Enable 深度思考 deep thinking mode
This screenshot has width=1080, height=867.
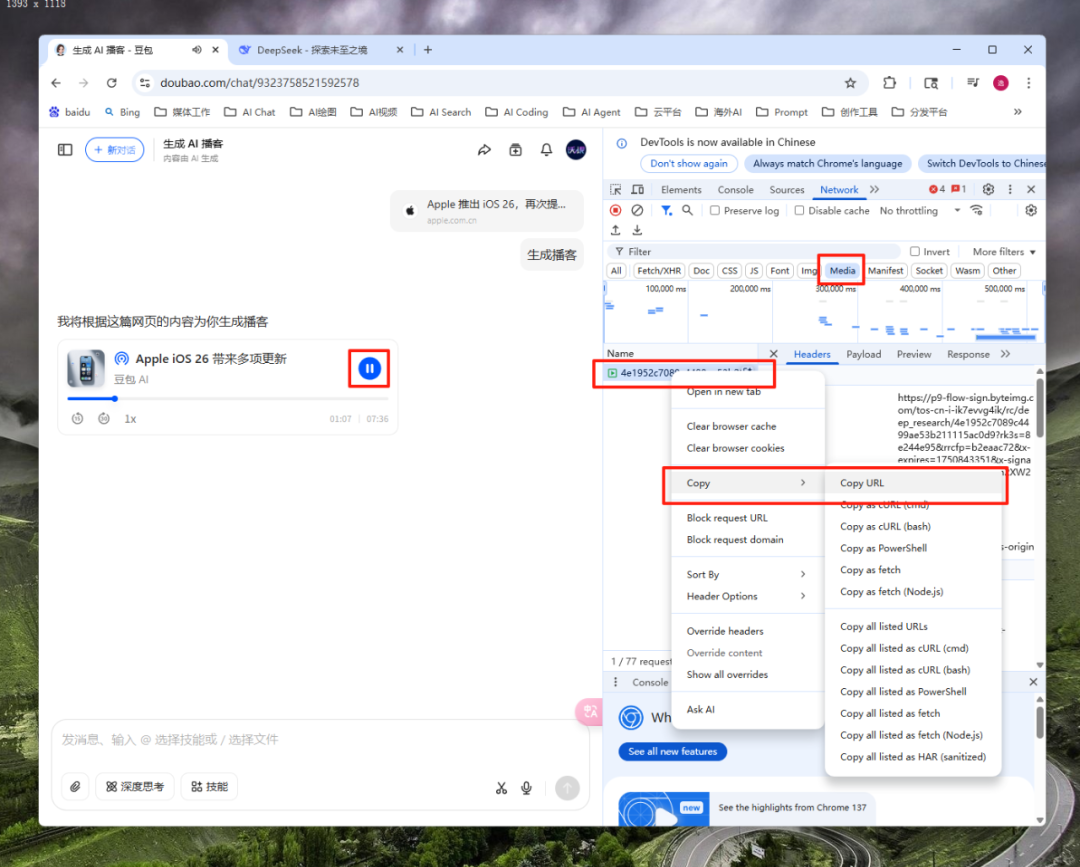click(x=135, y=786)
